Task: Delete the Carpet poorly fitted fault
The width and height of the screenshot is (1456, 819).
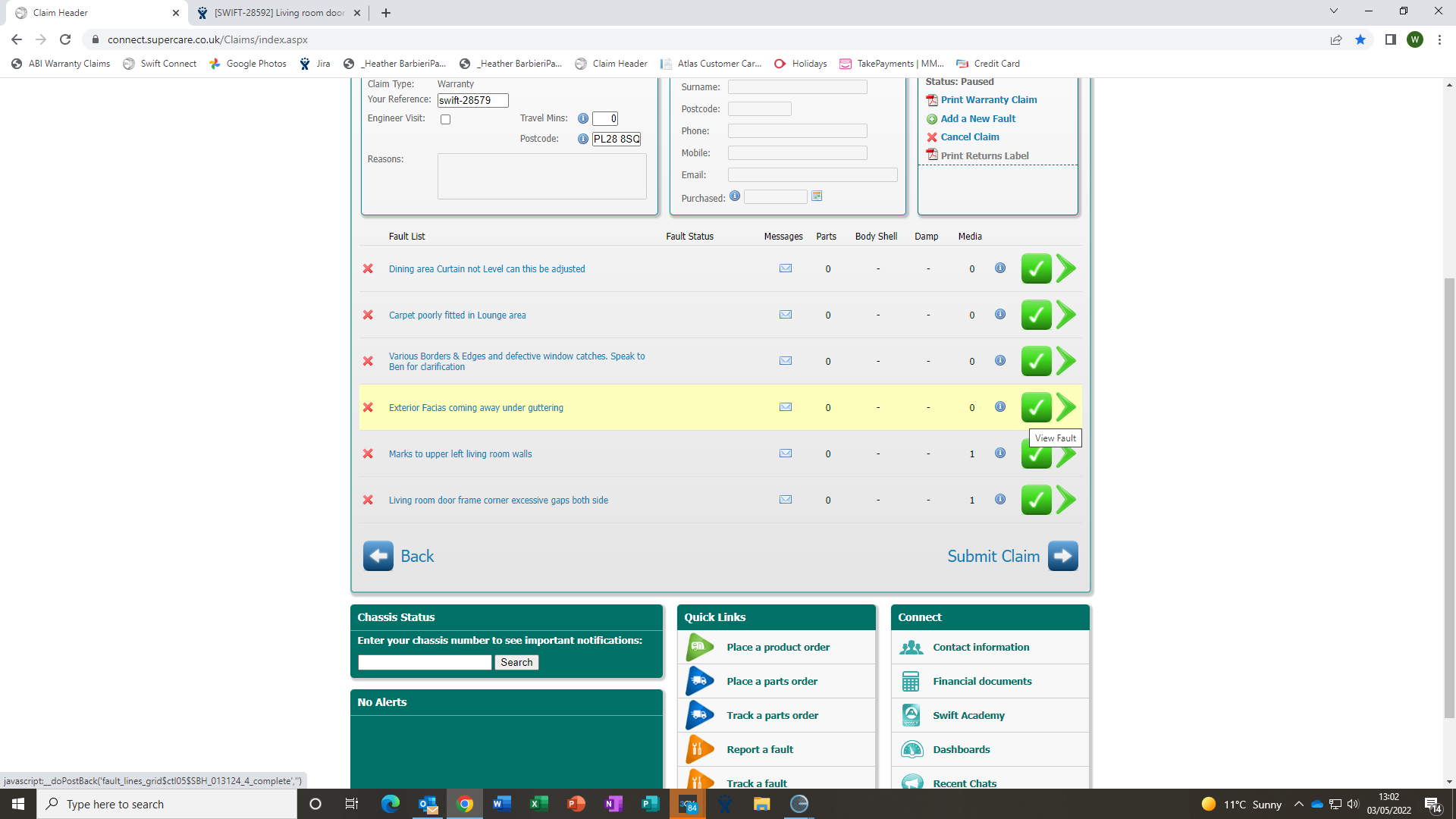Action: point(368,315)
